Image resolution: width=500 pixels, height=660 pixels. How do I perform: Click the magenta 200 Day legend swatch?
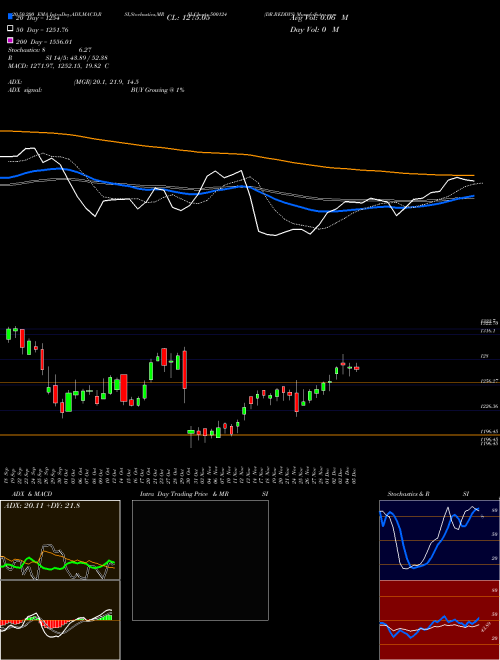(x=11, y=40)
